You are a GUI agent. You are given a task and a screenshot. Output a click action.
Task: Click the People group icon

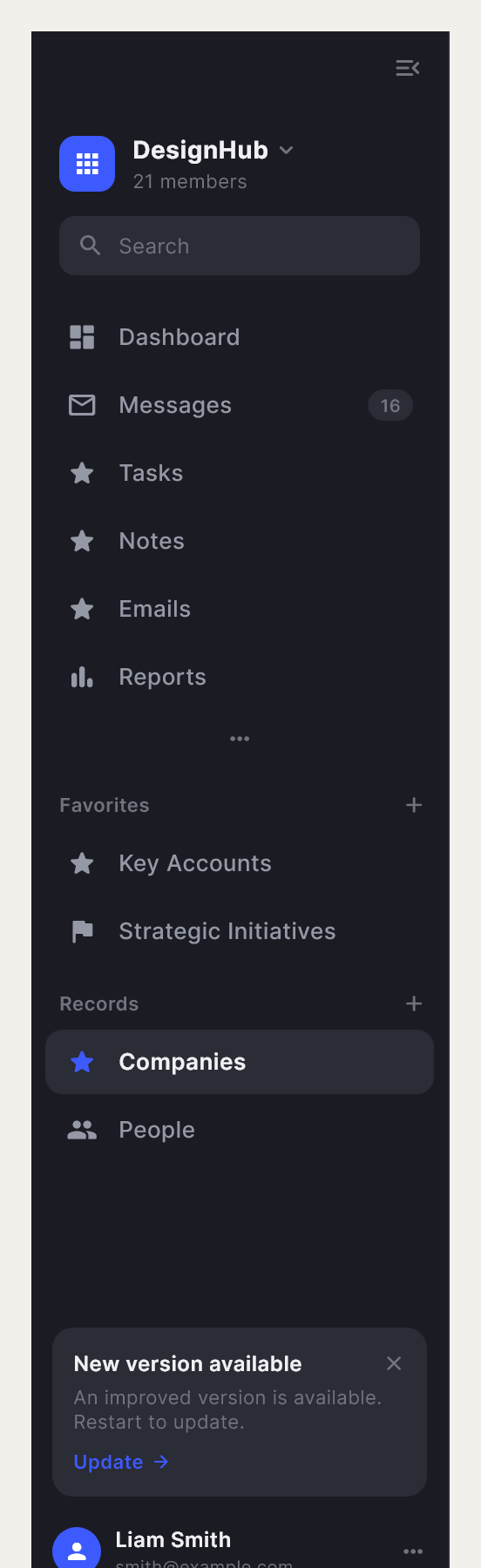(x=82, y=1130)
